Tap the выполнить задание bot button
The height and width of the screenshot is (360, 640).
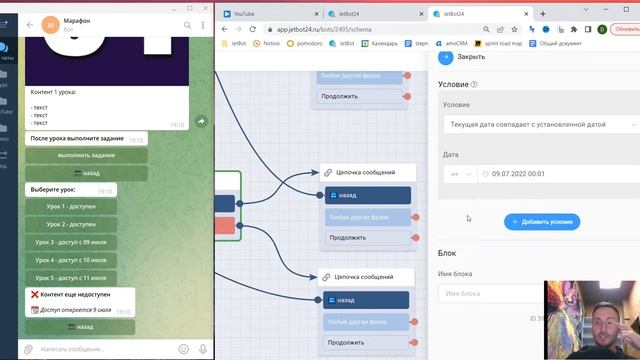pyautogui.click(x=86, y=156)
